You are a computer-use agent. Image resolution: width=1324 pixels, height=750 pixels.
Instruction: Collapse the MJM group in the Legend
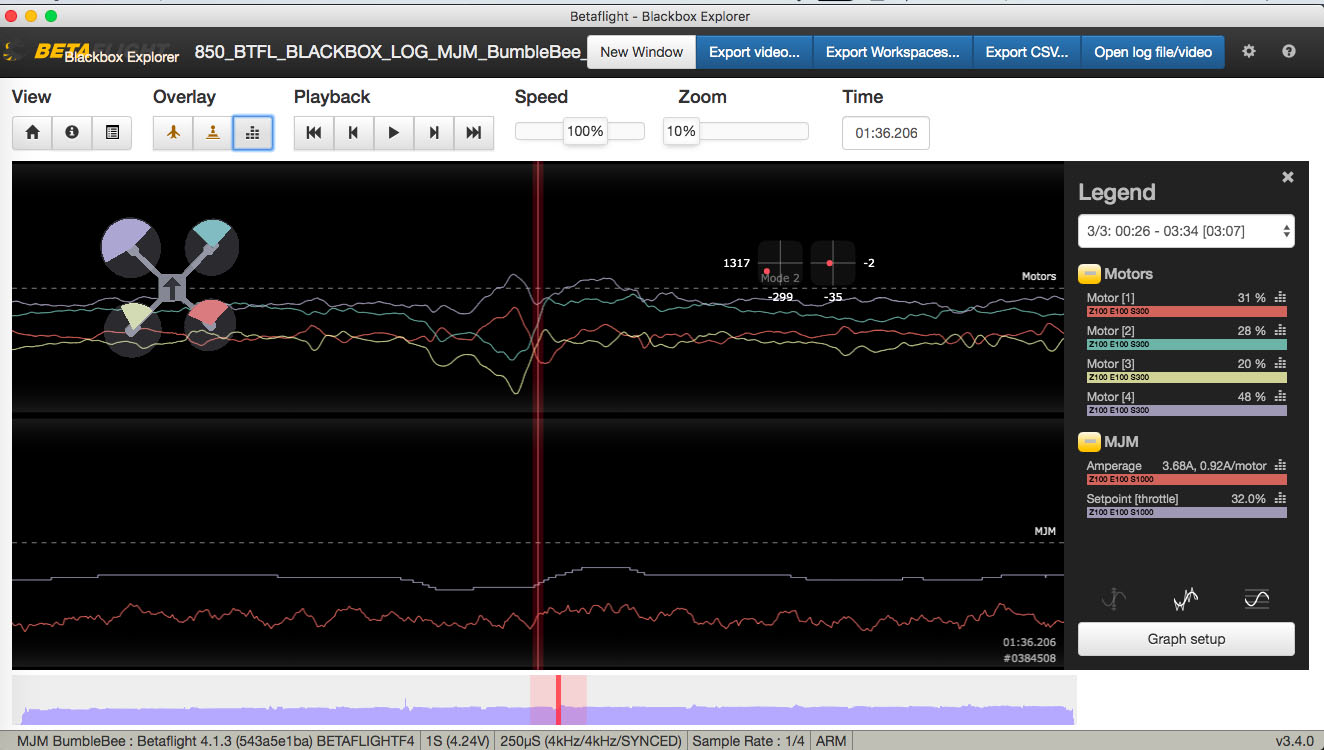click(1089, 441)
